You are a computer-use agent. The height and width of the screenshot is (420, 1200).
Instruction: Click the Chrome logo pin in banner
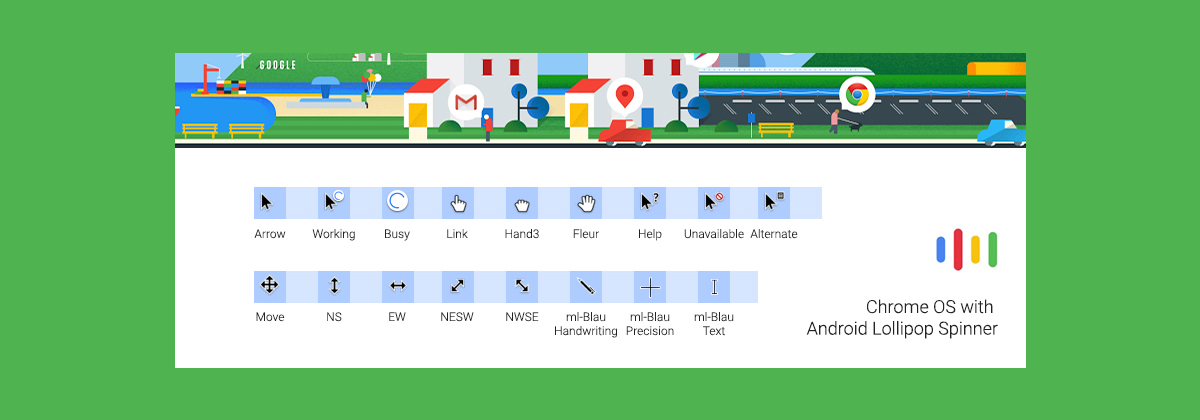pyautogui.click(x=856, y=97)
